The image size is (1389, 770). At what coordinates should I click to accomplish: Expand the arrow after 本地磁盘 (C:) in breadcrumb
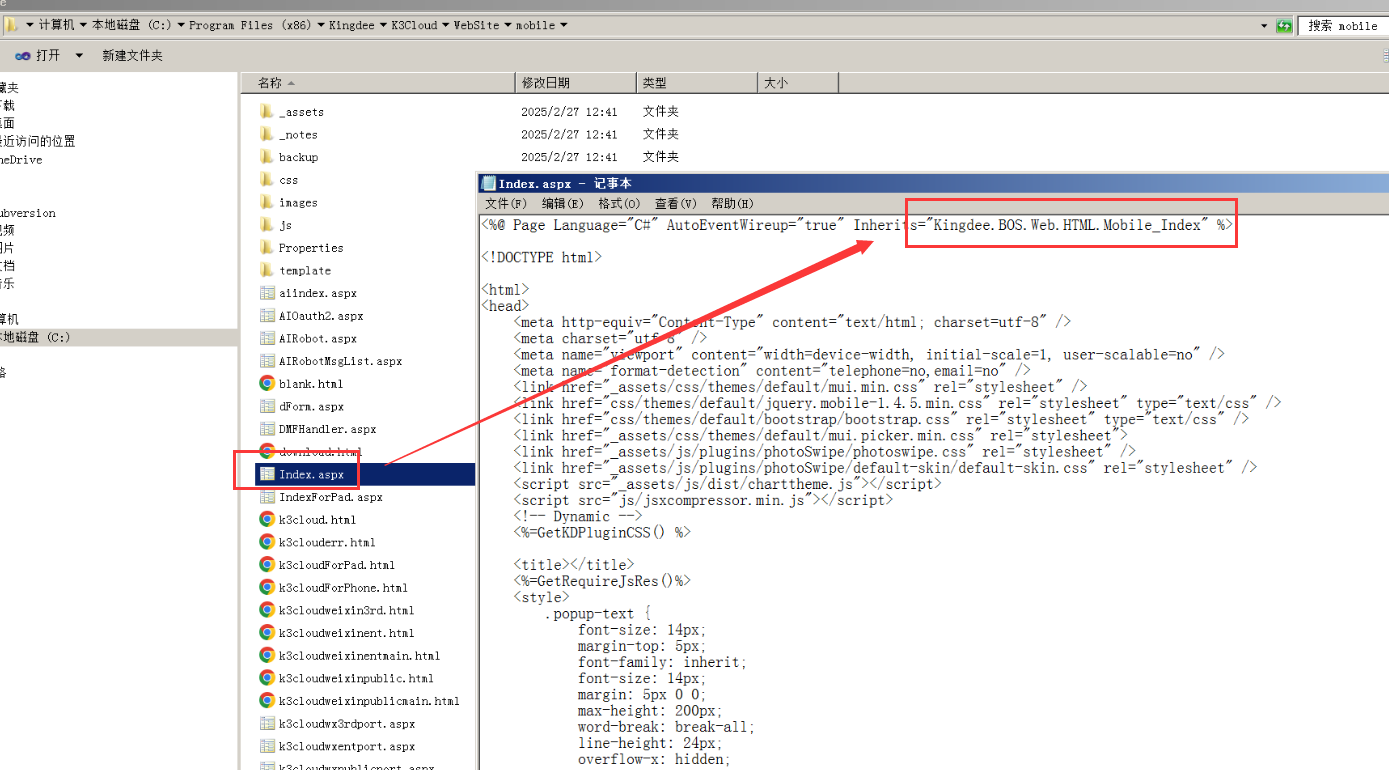coord(179,25)
